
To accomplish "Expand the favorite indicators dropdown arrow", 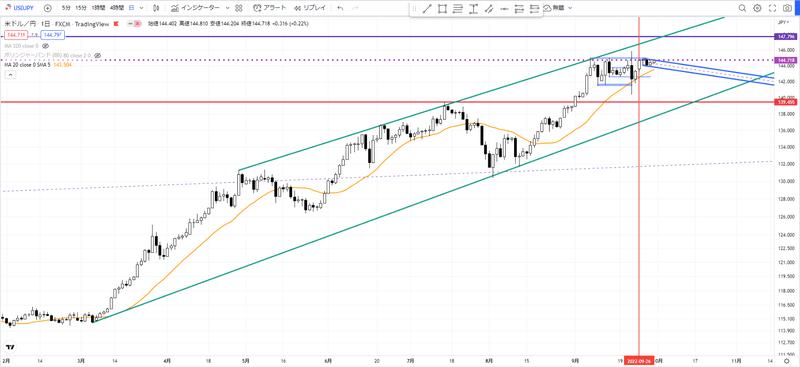I will click(227, 8).
